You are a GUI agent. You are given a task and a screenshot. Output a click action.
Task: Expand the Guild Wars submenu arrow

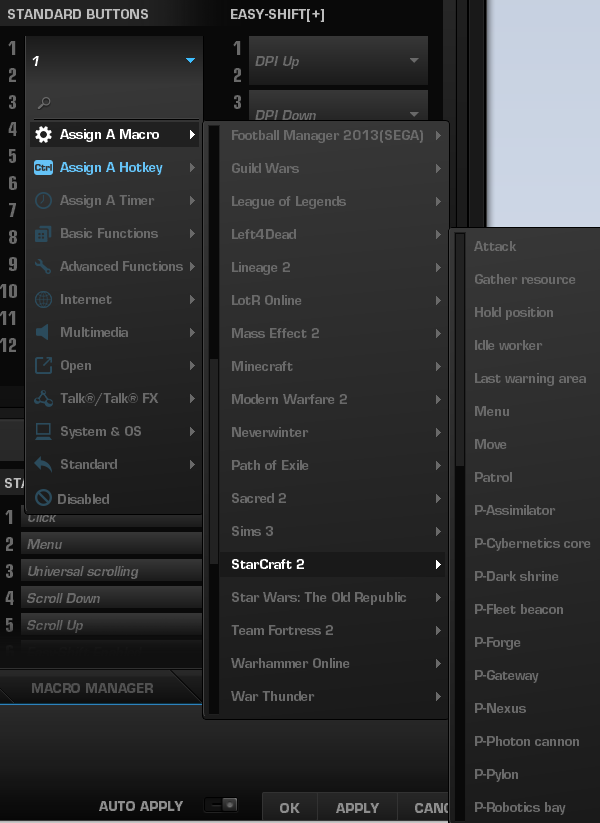[x=438, y=168]
